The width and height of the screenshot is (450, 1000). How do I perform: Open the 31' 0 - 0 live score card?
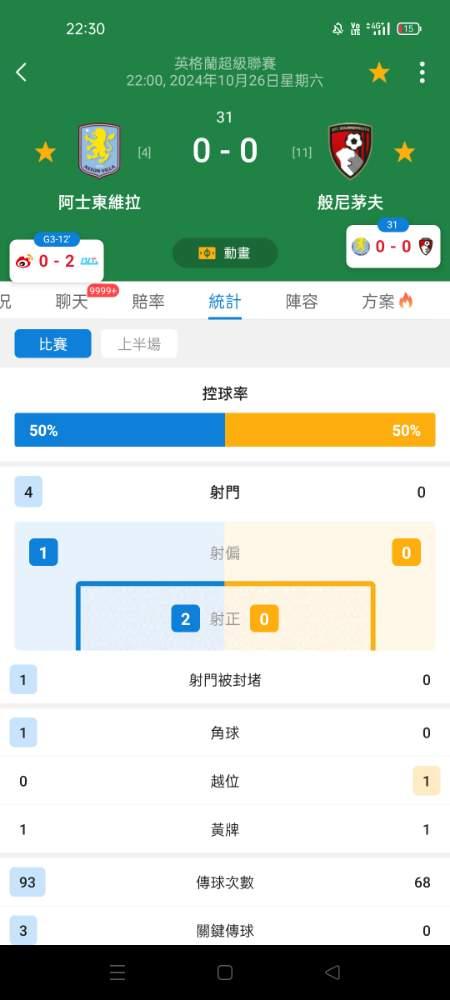[393, 244]
